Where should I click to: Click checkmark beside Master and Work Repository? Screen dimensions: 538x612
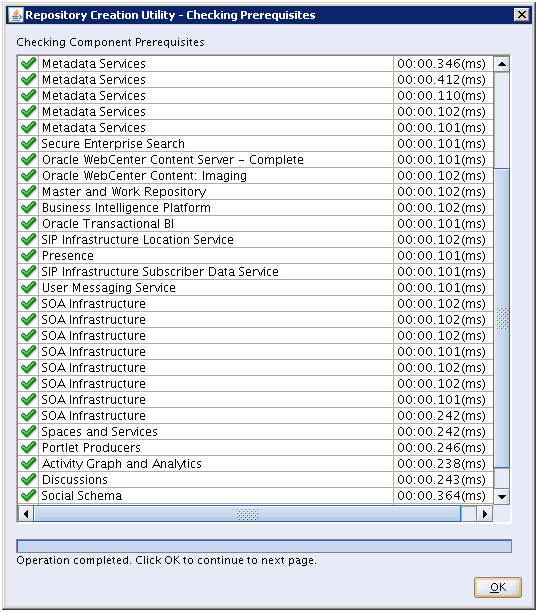[29, 192]
